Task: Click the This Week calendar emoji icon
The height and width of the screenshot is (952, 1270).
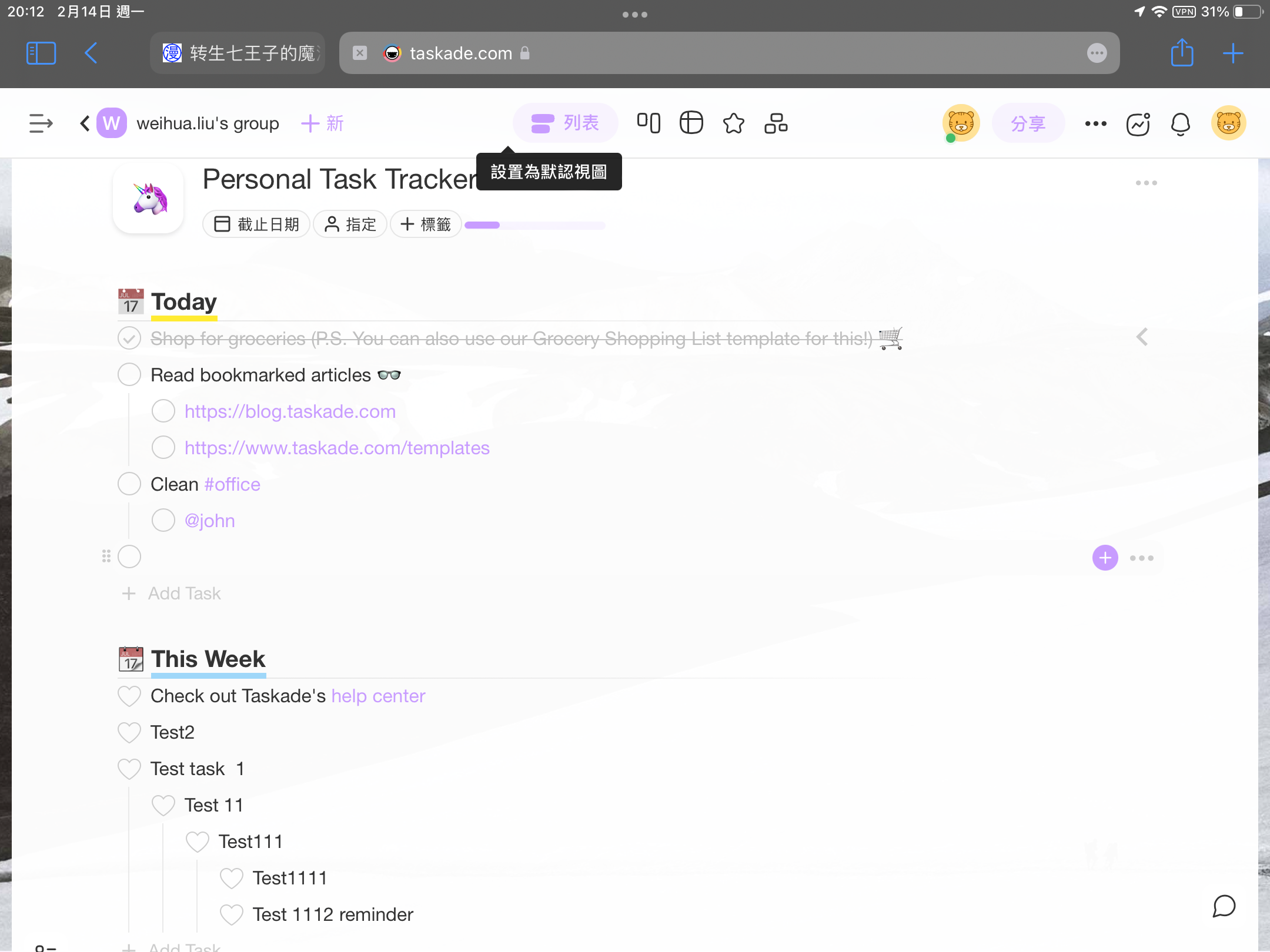Action: 131,659
